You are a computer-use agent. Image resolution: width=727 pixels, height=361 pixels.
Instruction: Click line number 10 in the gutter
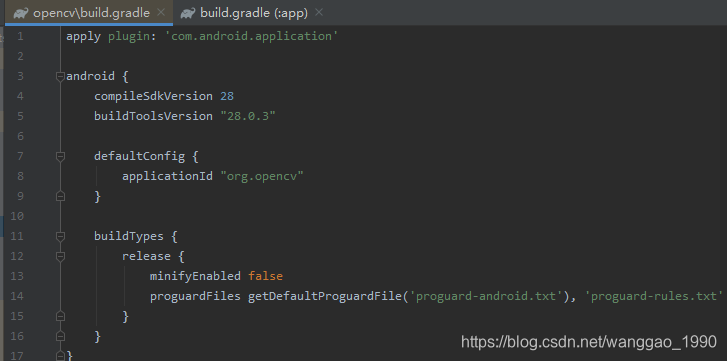[x=16, y=216]
